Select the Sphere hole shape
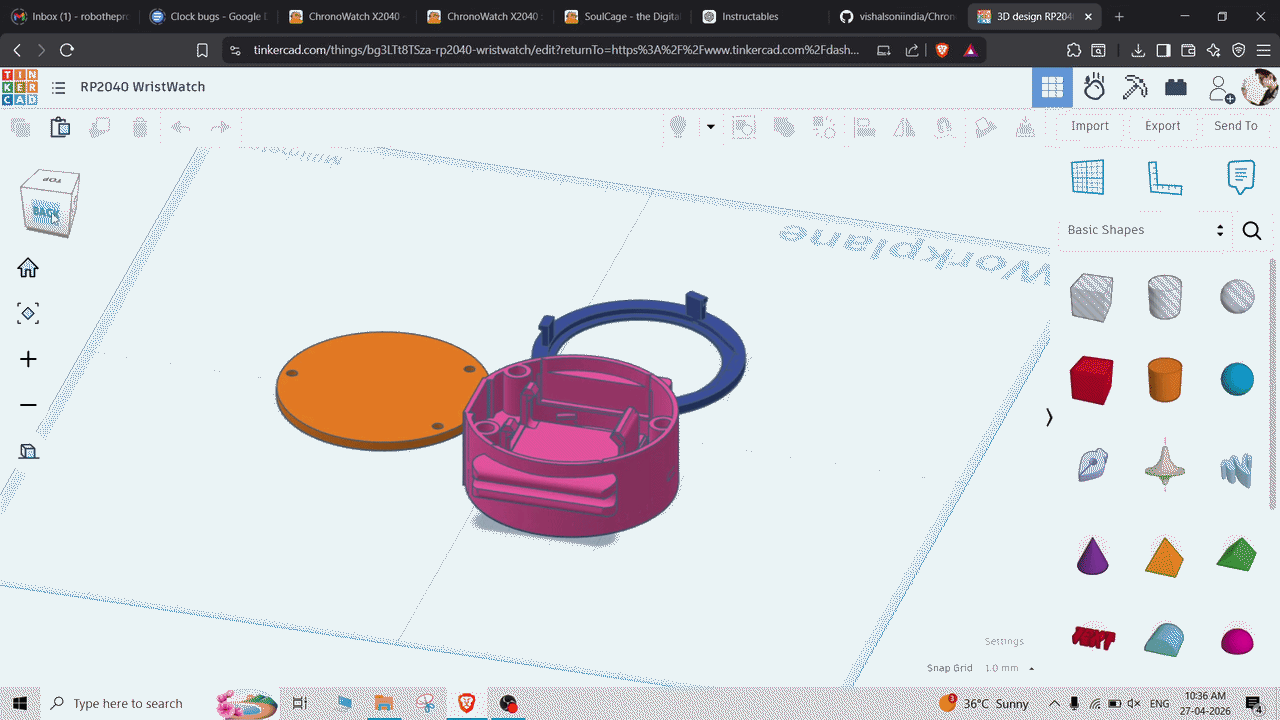The height and width of the screenshot is (720, 1280). pyautogui.click(x=1238, y=297)
